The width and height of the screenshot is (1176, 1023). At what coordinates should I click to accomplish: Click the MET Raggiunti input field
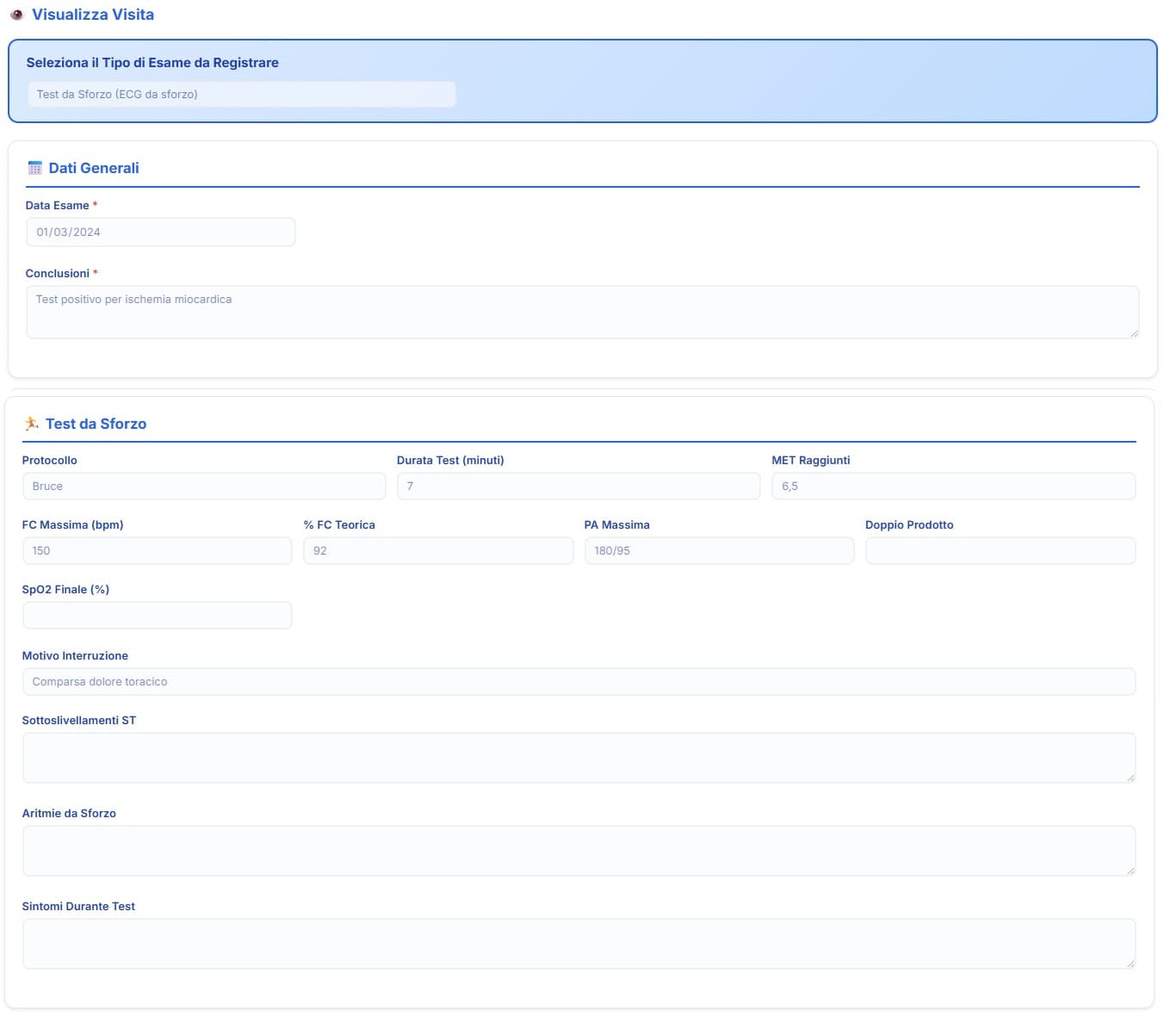pyautogui.click(x=953, y=487)
